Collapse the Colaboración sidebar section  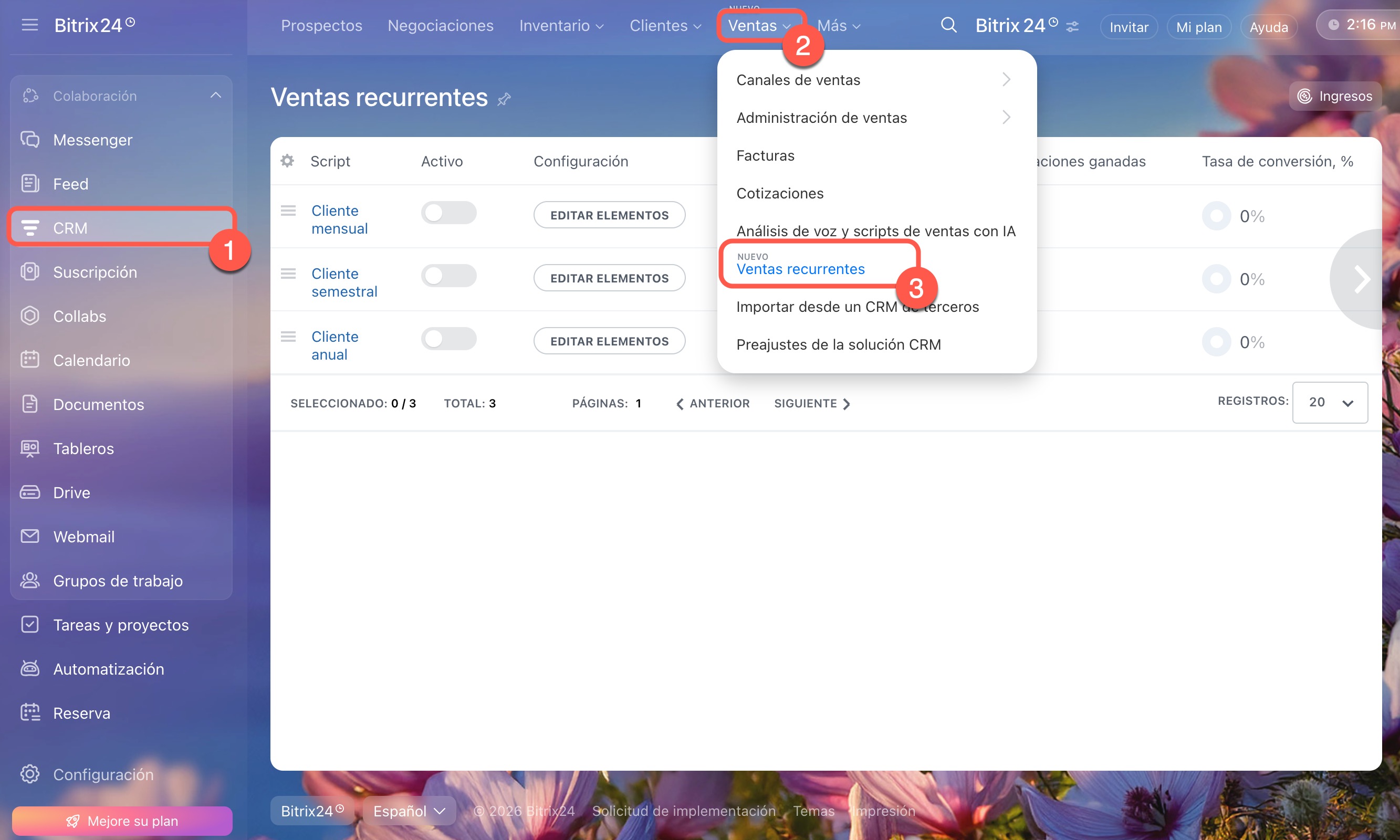point(215,96)
